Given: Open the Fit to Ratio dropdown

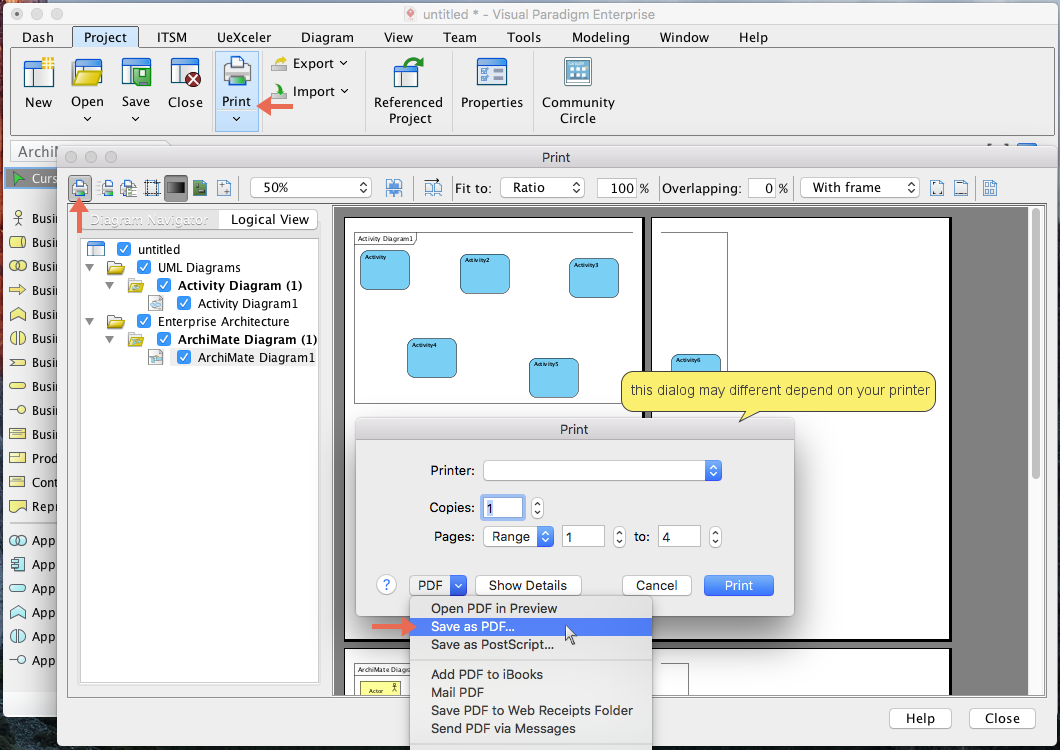Looking at the screenshot, I should [543, 187].
